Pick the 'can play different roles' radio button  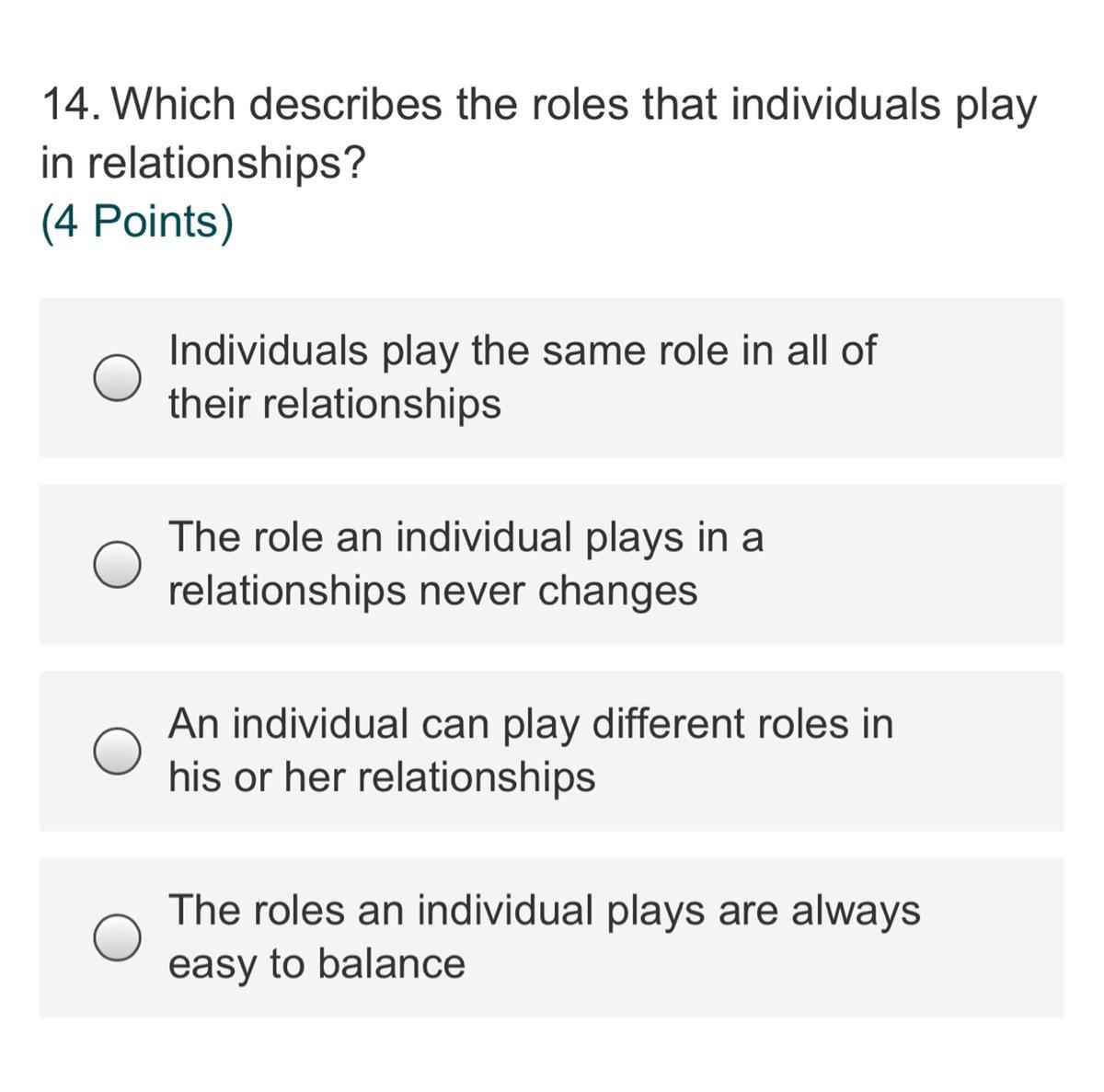(x=117, y=751)
